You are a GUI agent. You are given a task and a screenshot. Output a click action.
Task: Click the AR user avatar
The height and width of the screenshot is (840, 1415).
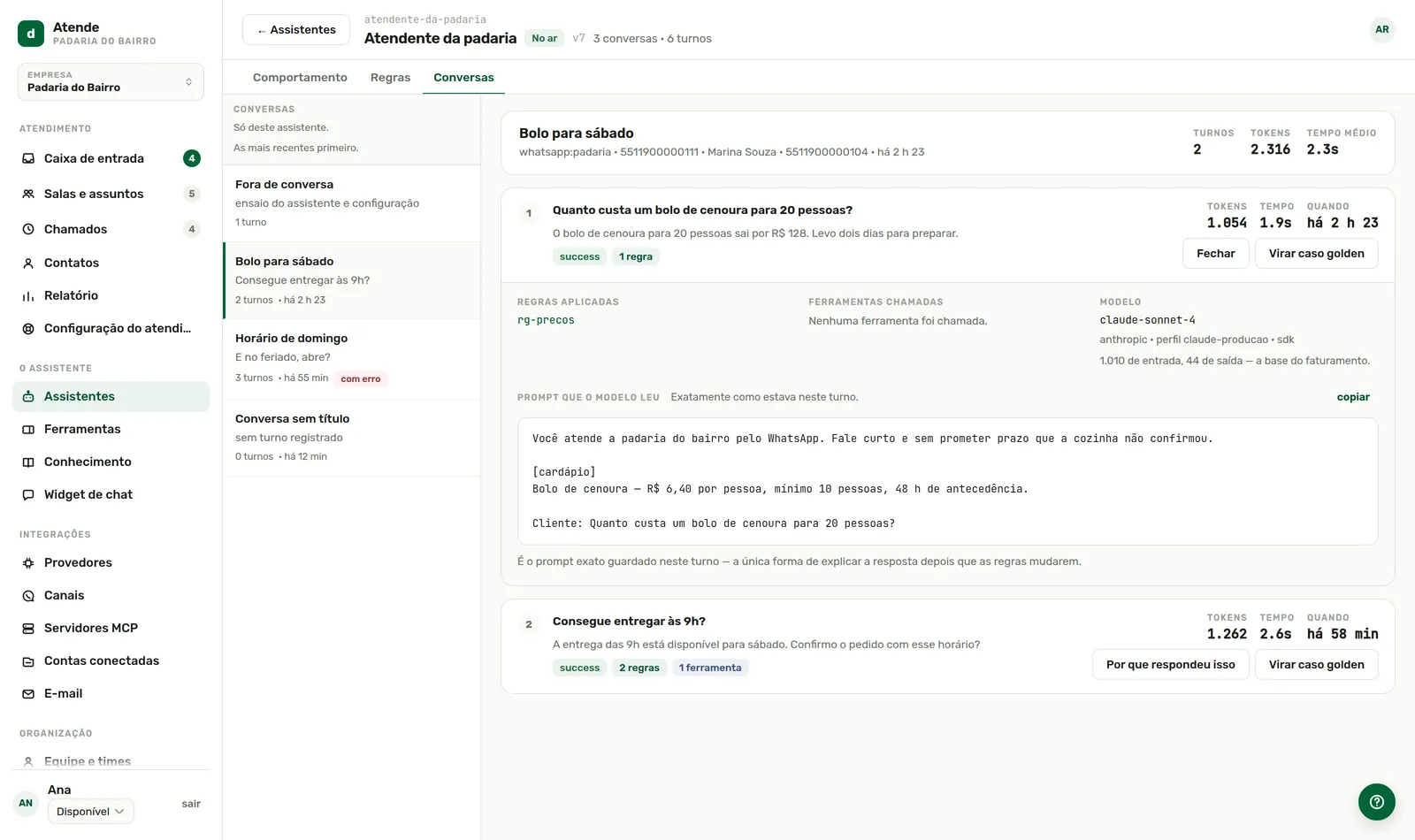point(1381,29)
